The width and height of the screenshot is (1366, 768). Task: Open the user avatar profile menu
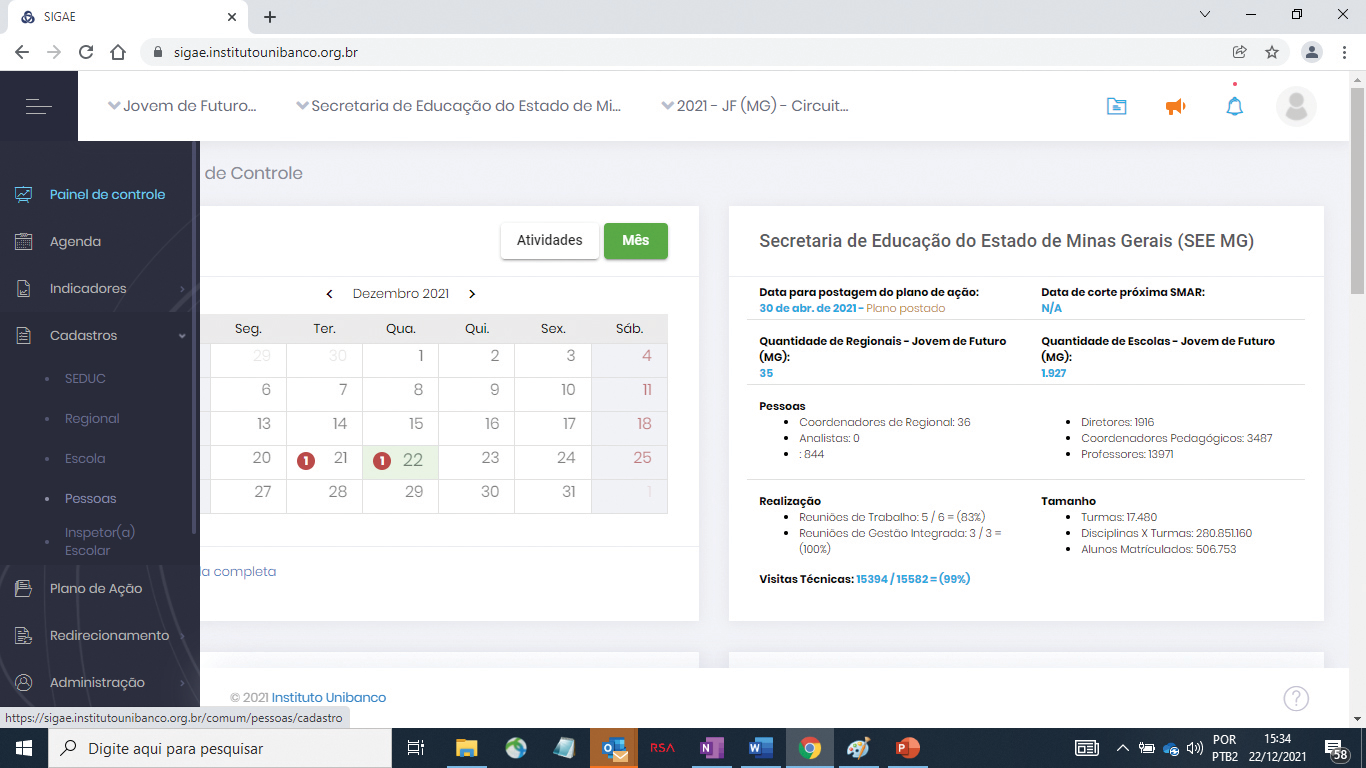pyautogui.click(x=1296, y=106)
